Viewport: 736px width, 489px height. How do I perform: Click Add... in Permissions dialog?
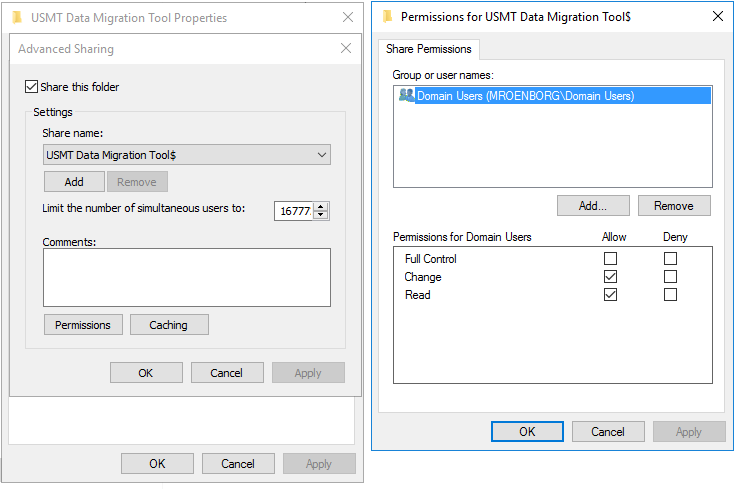593,206
